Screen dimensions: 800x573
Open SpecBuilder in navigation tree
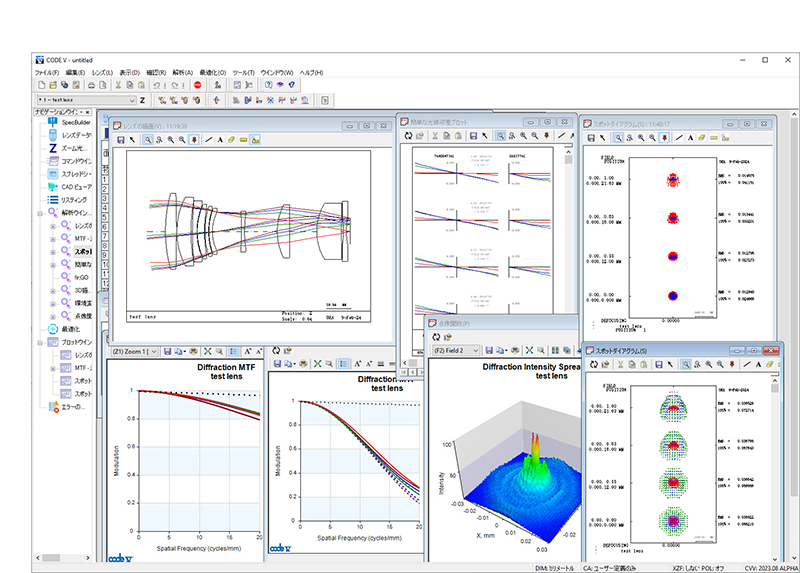[70, 122]
